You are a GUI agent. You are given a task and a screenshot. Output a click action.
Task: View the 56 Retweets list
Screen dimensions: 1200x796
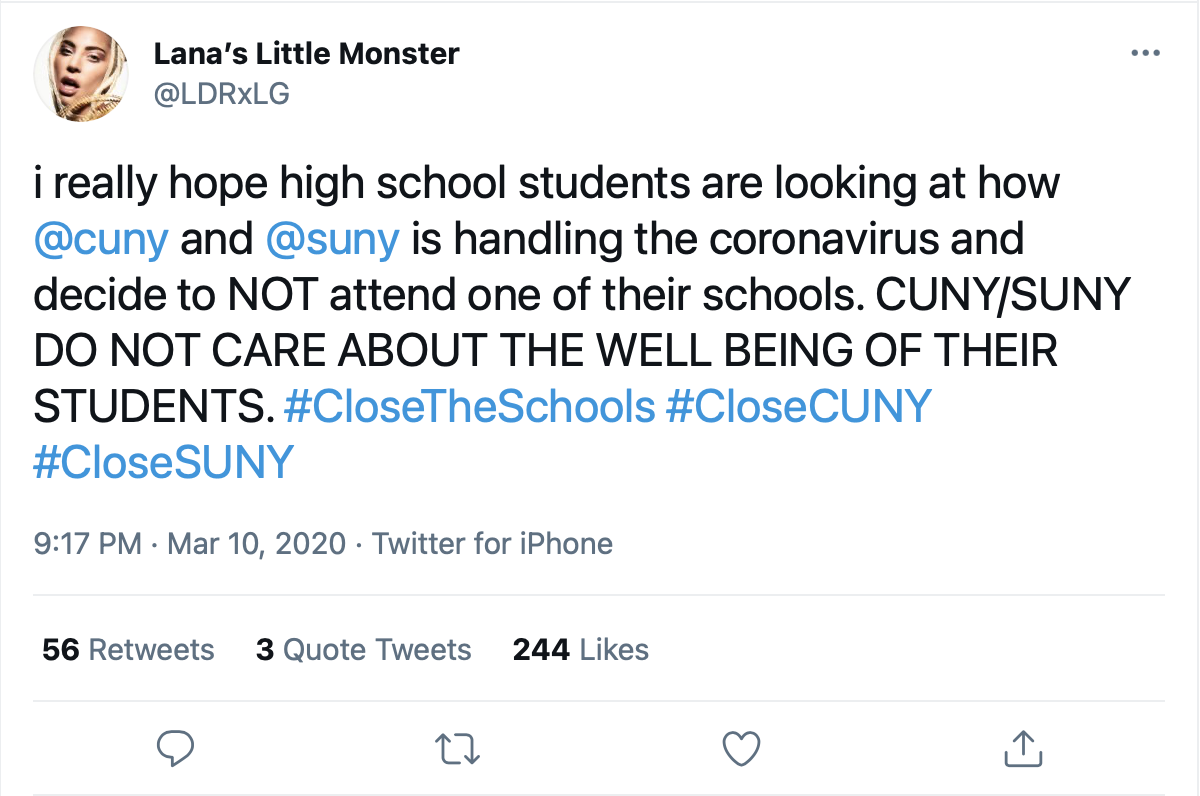point(128,650)
